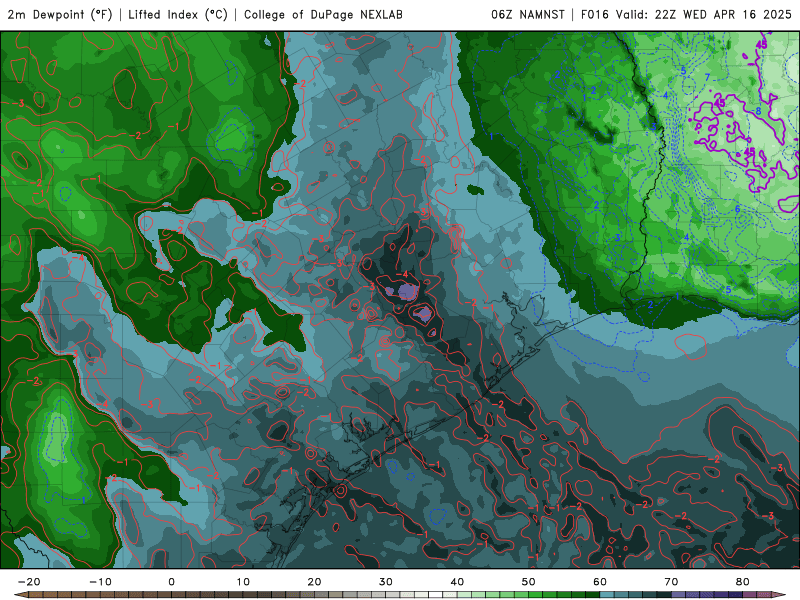800x600 pixels.
Task: Click the 'F016 Valid: 22Z WED APR 16 2025' timestamp
Action: 686,14
